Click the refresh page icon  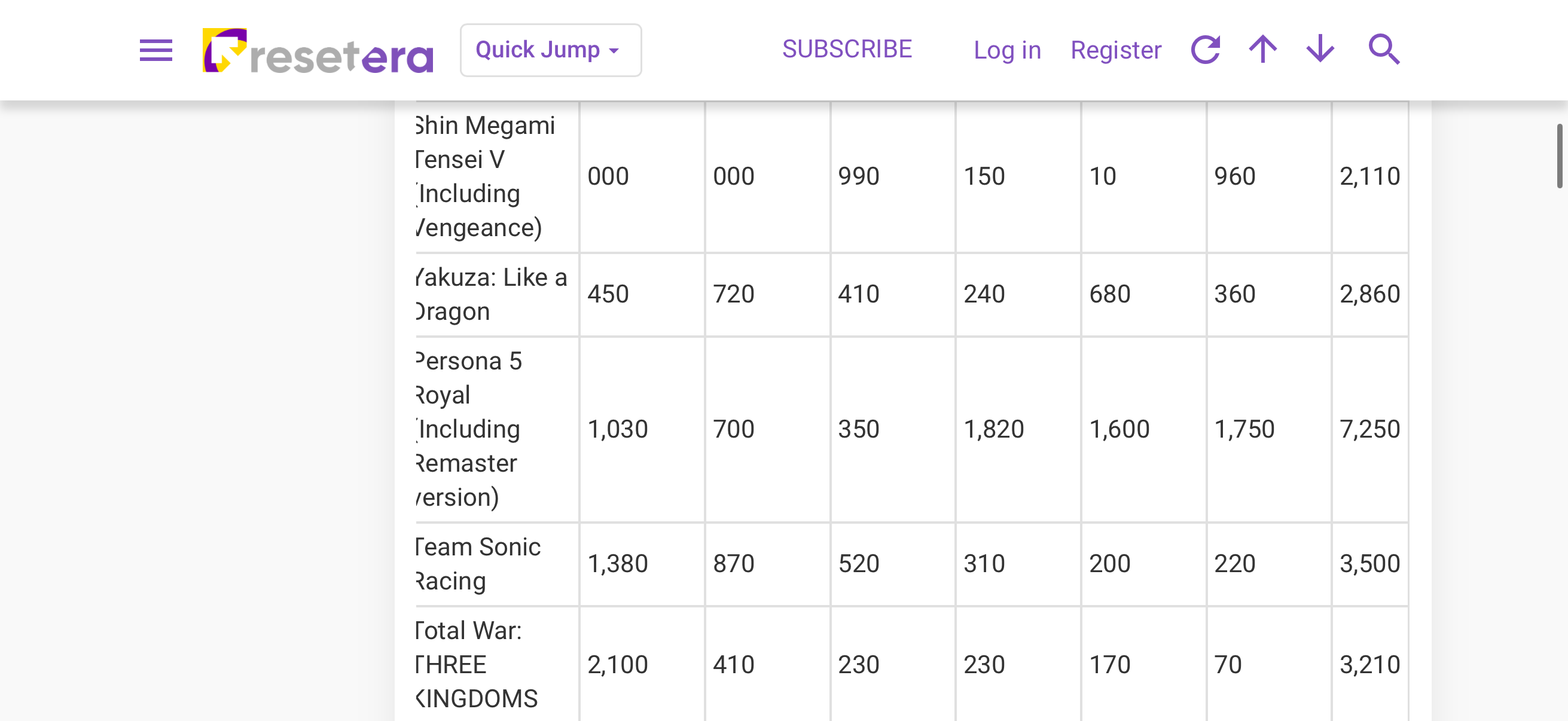[1205, 49]
